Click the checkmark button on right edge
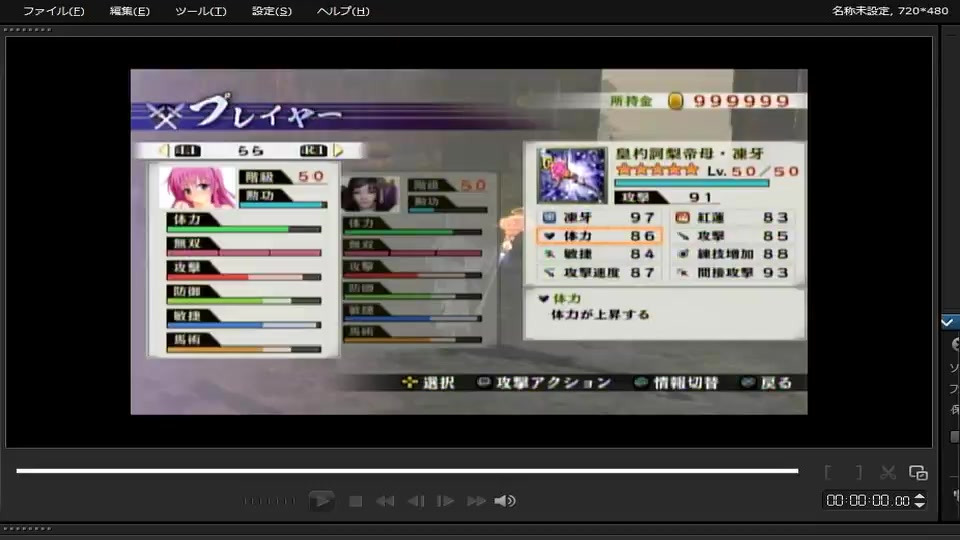The height and width of the screenshot is (540, 960). coord(948,322)
